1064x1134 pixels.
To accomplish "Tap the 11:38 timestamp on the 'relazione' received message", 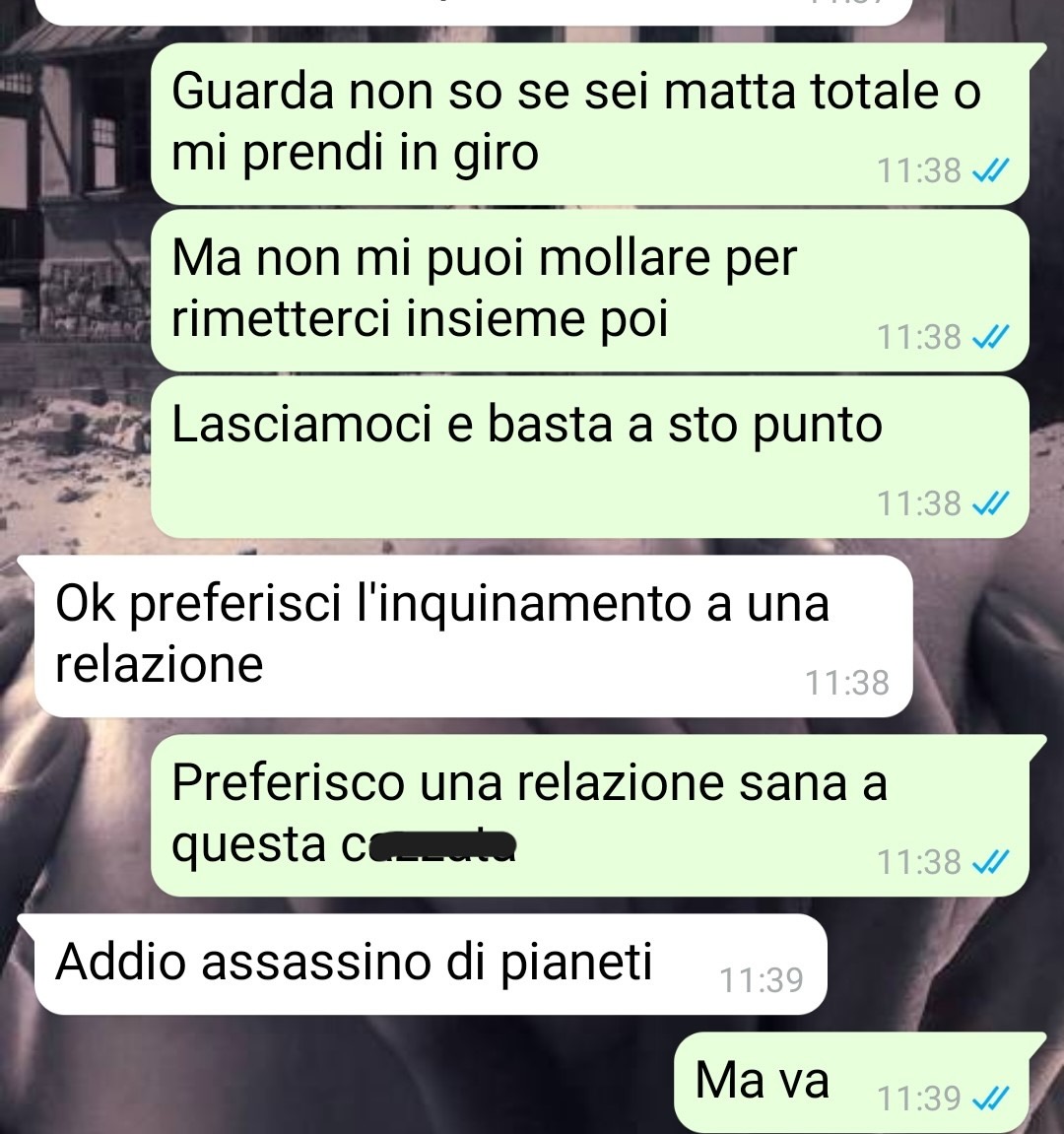I will point(847,683).
